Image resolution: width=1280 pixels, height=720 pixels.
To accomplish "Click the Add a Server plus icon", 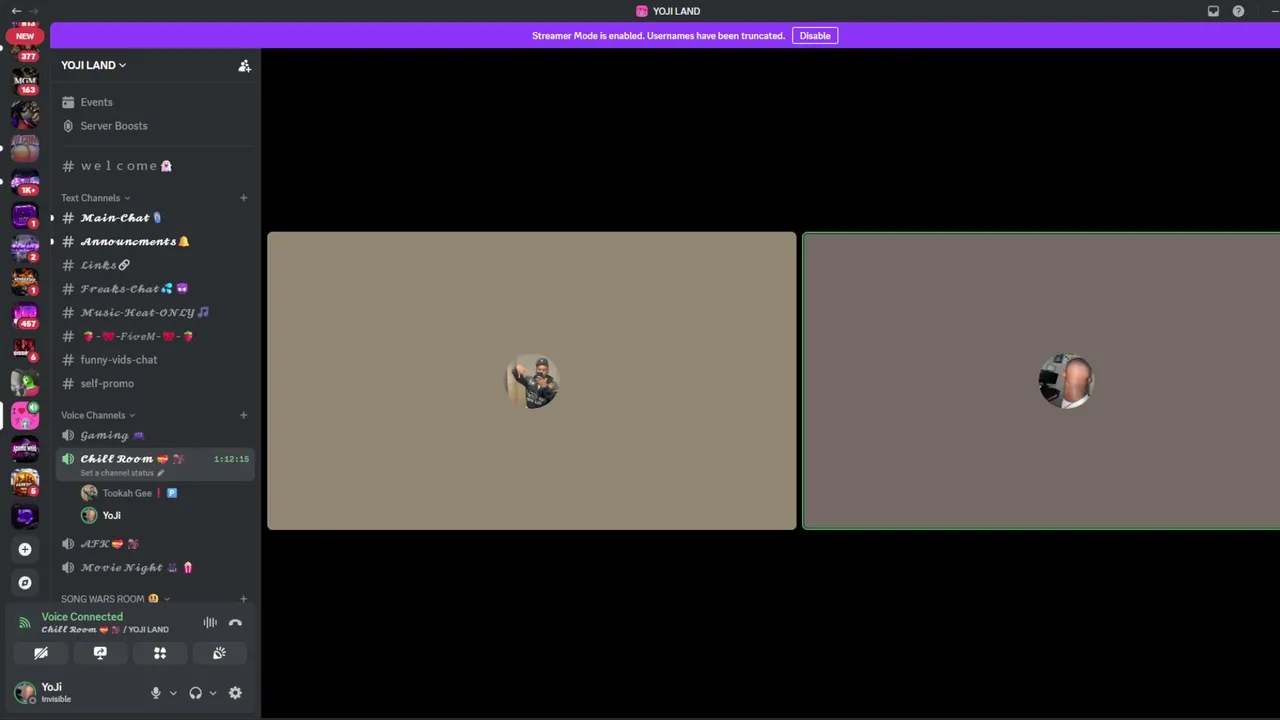I will click(x=25, y=549).
